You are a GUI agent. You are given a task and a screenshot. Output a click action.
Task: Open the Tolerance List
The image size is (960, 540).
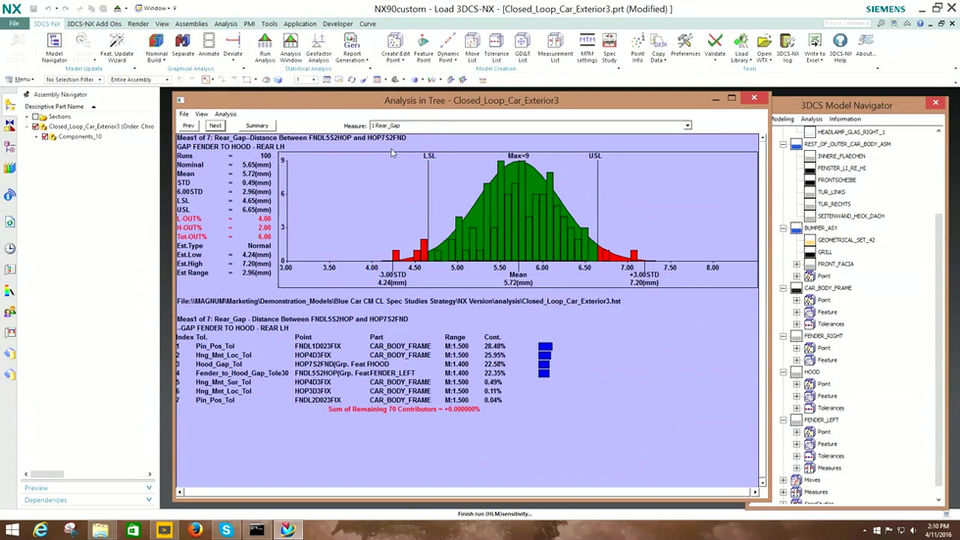coord(496,48)
